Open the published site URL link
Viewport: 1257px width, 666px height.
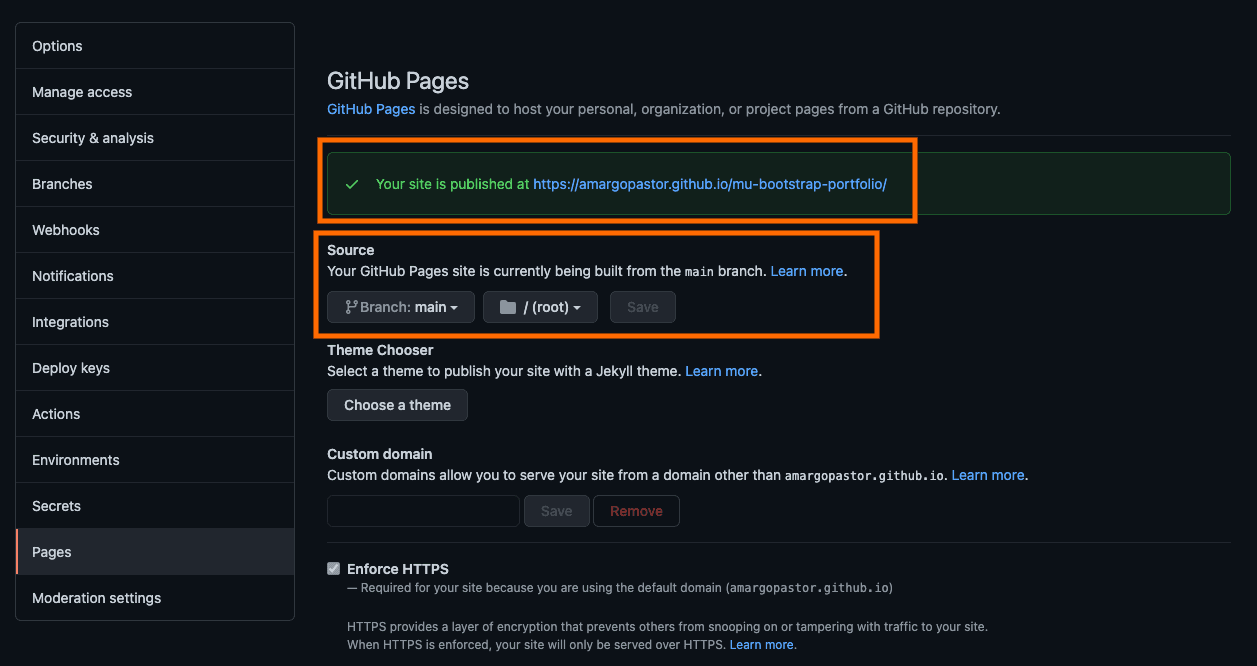click(710, 184)
